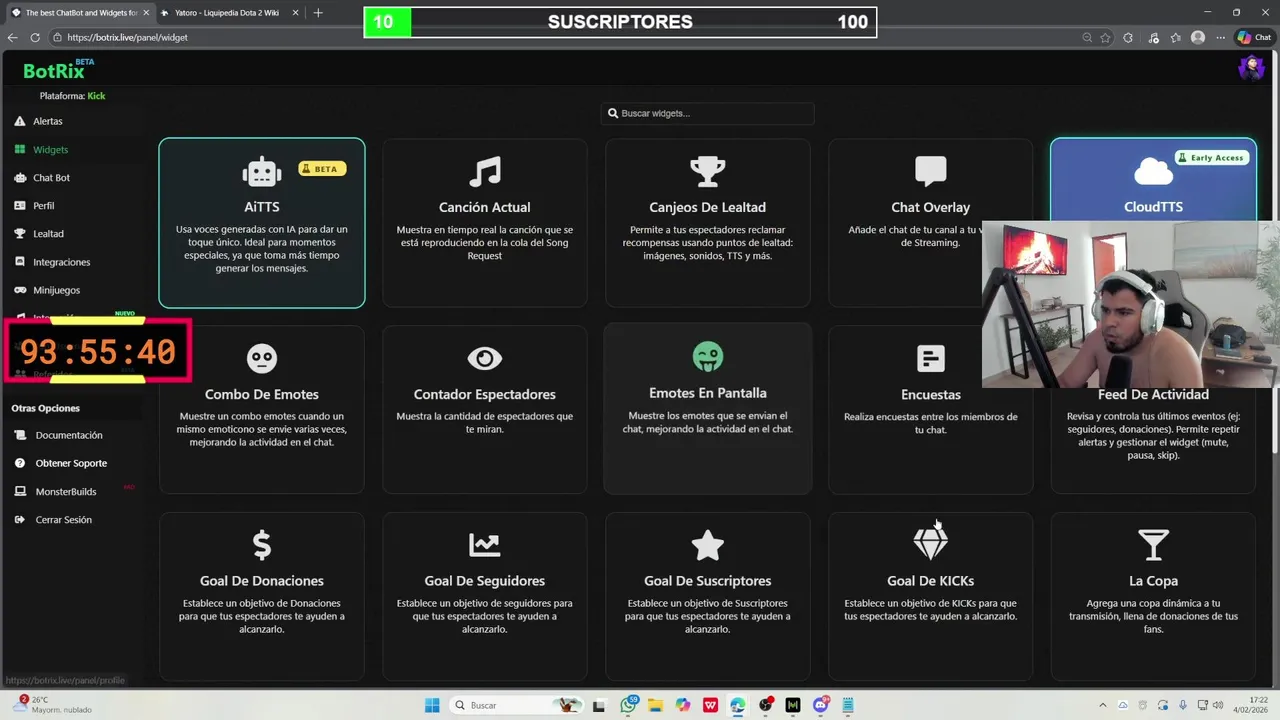Click the Encuestas poll icon
The width and height of the screenshot is (1280, 720).
pos(931,358)
